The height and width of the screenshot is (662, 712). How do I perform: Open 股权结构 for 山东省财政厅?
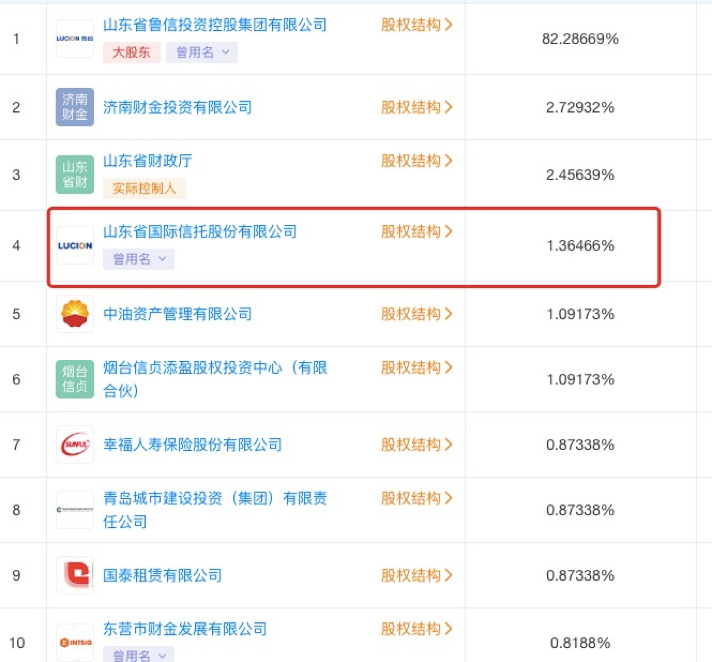click(417, 161)
